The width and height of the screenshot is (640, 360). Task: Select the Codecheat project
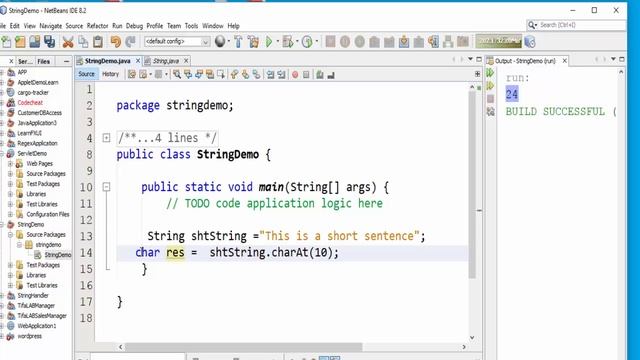[x=30, y=102]
